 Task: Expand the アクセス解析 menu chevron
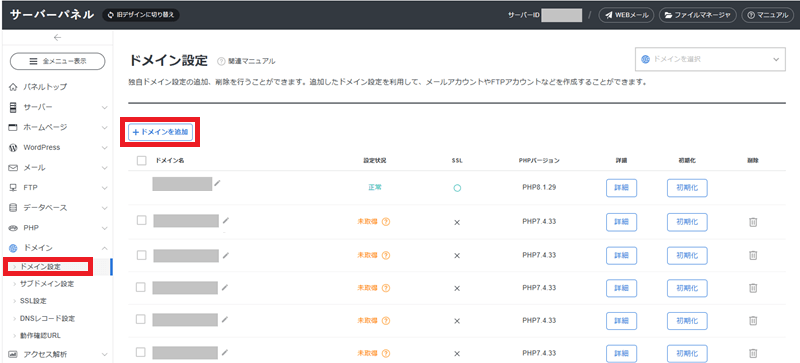(105, 354)
